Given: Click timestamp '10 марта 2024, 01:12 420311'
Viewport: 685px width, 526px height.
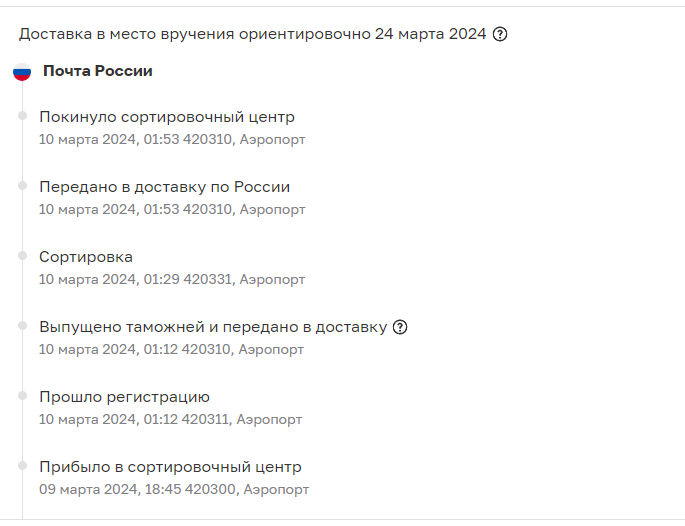Looking at the screenshot, I should tap(134, 419).
